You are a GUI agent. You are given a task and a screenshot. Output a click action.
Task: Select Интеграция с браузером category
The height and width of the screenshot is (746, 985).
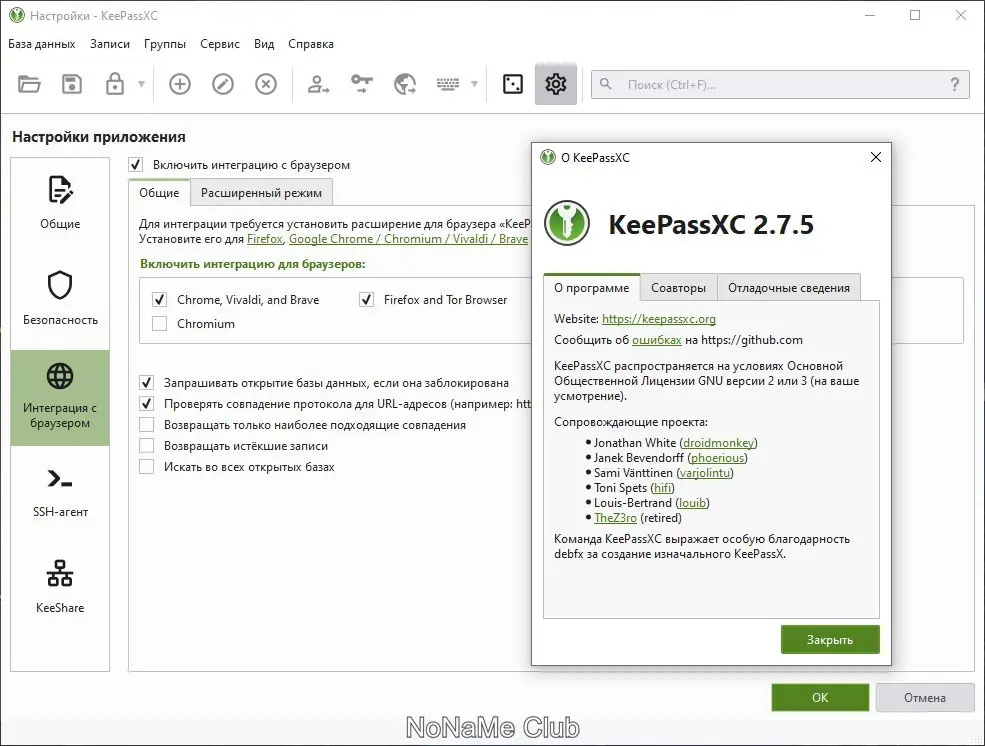[x=60, y=397]
